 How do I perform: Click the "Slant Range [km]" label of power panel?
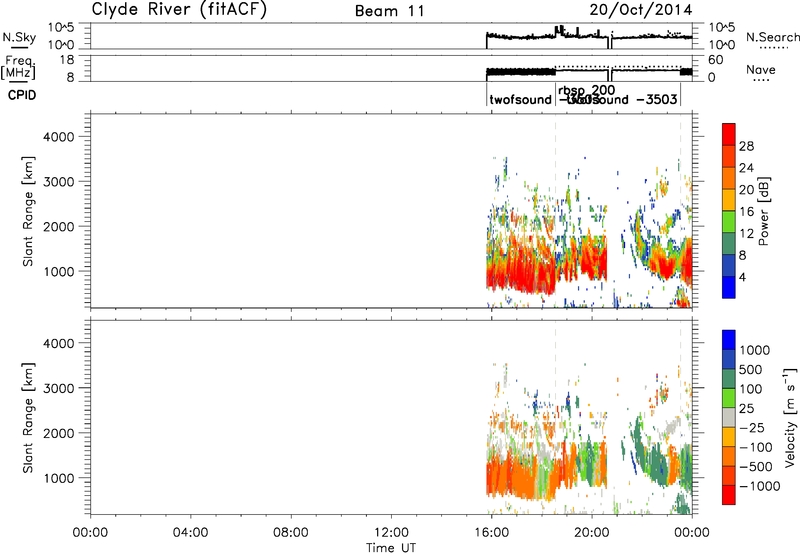(x=28, y=211)
